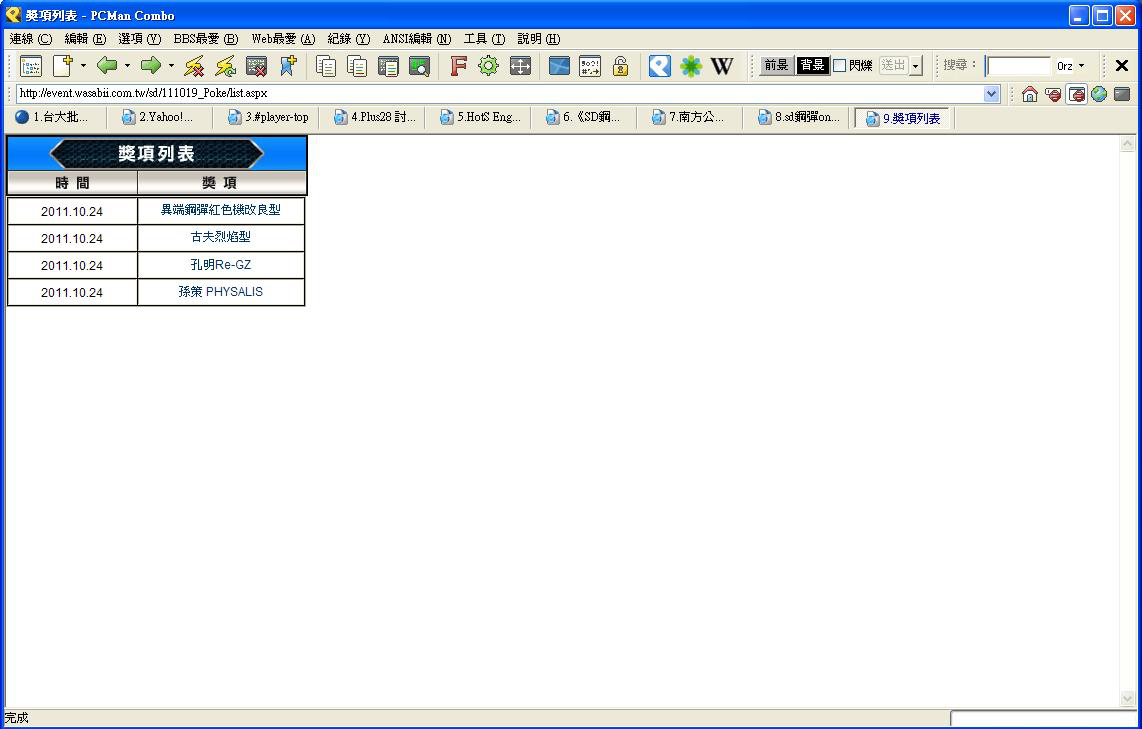This screenshot has width=1142, height=729.
Task: Expand the back arrow history dropdown
Action: (127, 66)
